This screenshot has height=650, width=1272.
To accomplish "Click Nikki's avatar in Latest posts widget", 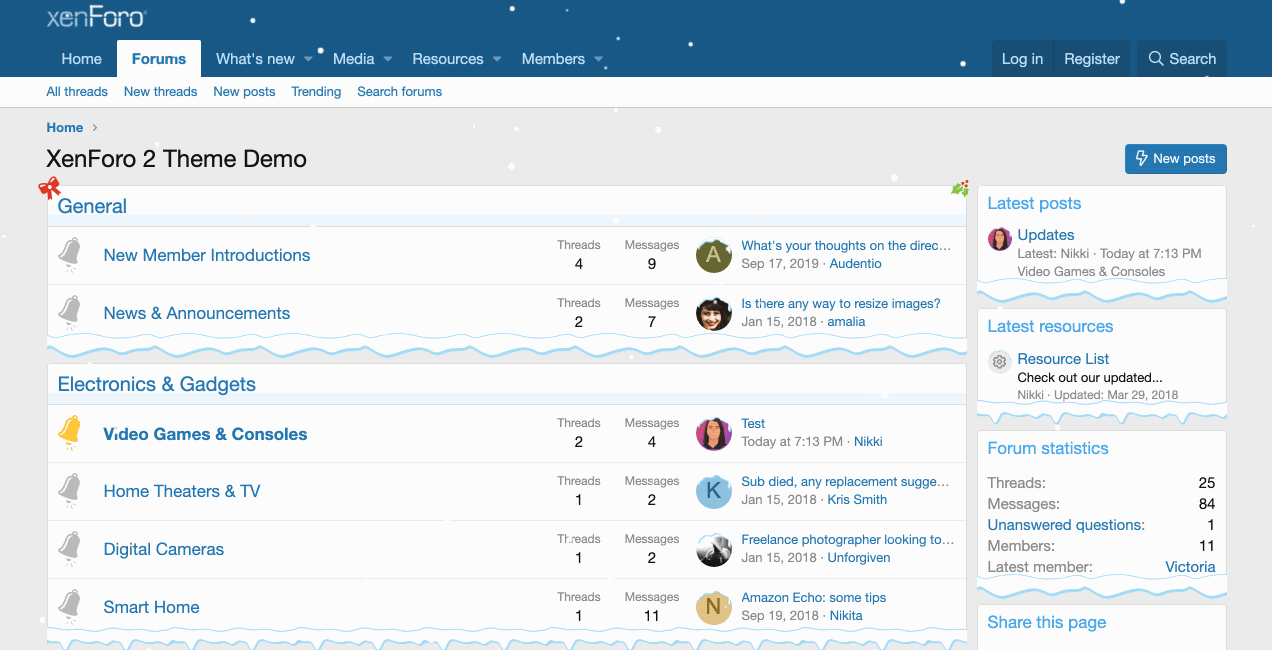I will [999, 239].
